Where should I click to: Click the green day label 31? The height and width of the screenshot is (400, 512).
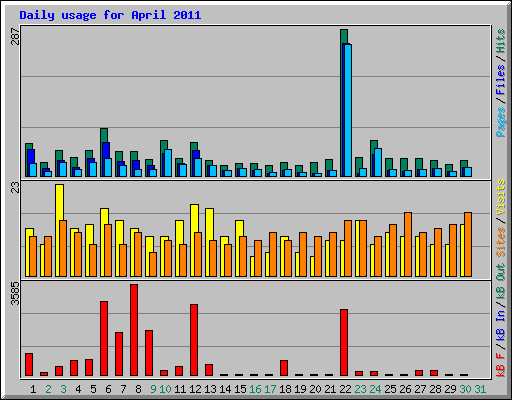click(480, 389)
